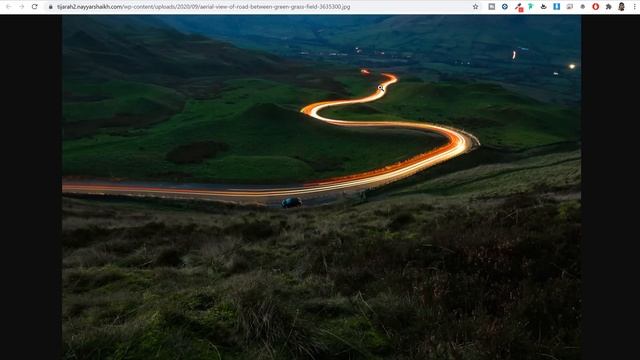
Task: Zoom into the light-trail road photo
Action: pyautogui.click(x=322, y=187)
